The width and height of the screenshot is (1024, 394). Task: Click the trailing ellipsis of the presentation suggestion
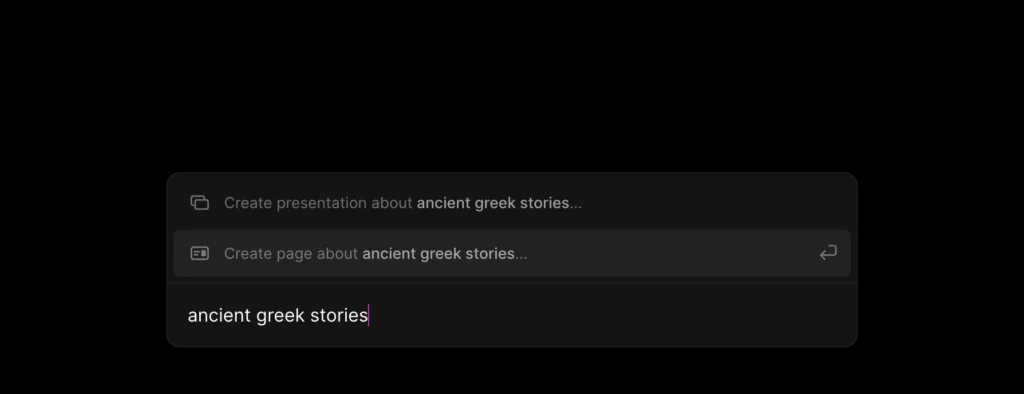pos(575,205)
